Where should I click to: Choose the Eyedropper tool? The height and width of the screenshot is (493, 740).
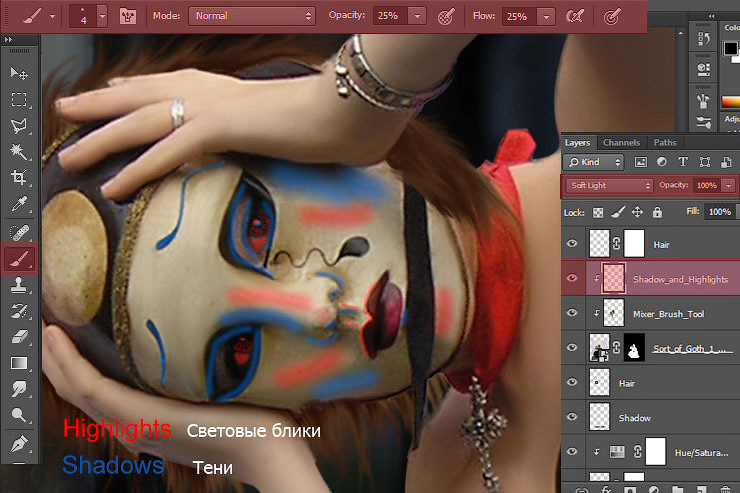(x=19, y=205)
